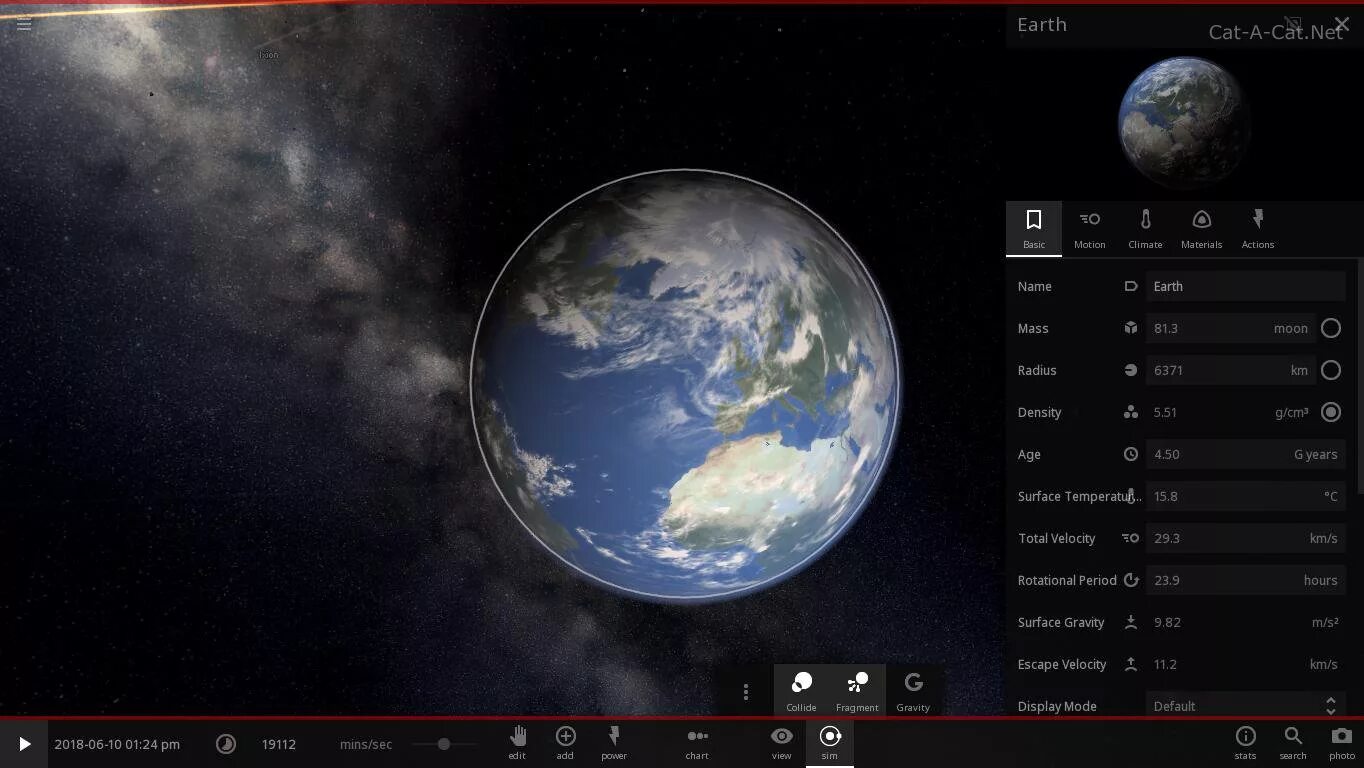
Task: Select the Mass lock radio button
Action: tap(1331, 328)
